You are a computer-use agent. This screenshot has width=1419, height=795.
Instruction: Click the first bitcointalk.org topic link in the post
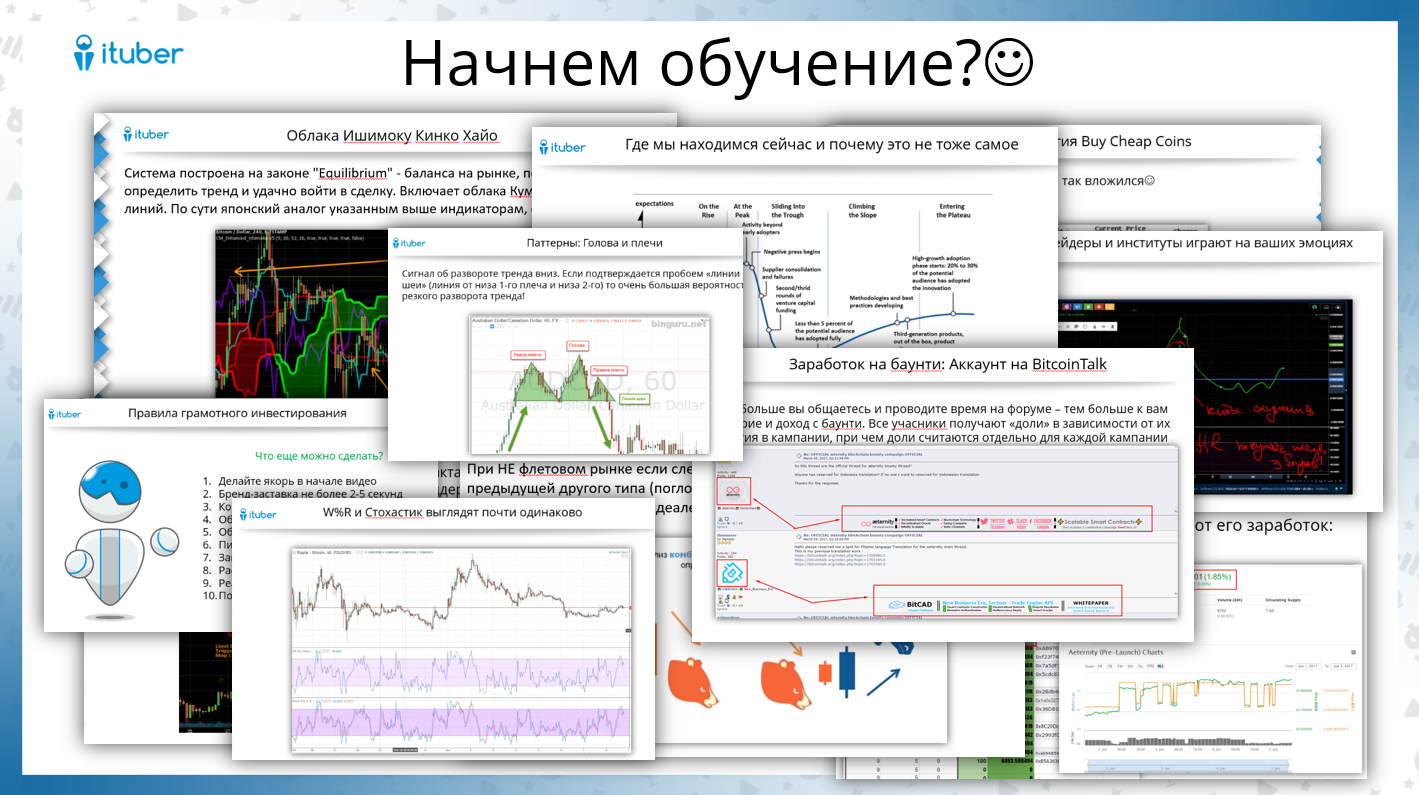(x=841, y=555)
